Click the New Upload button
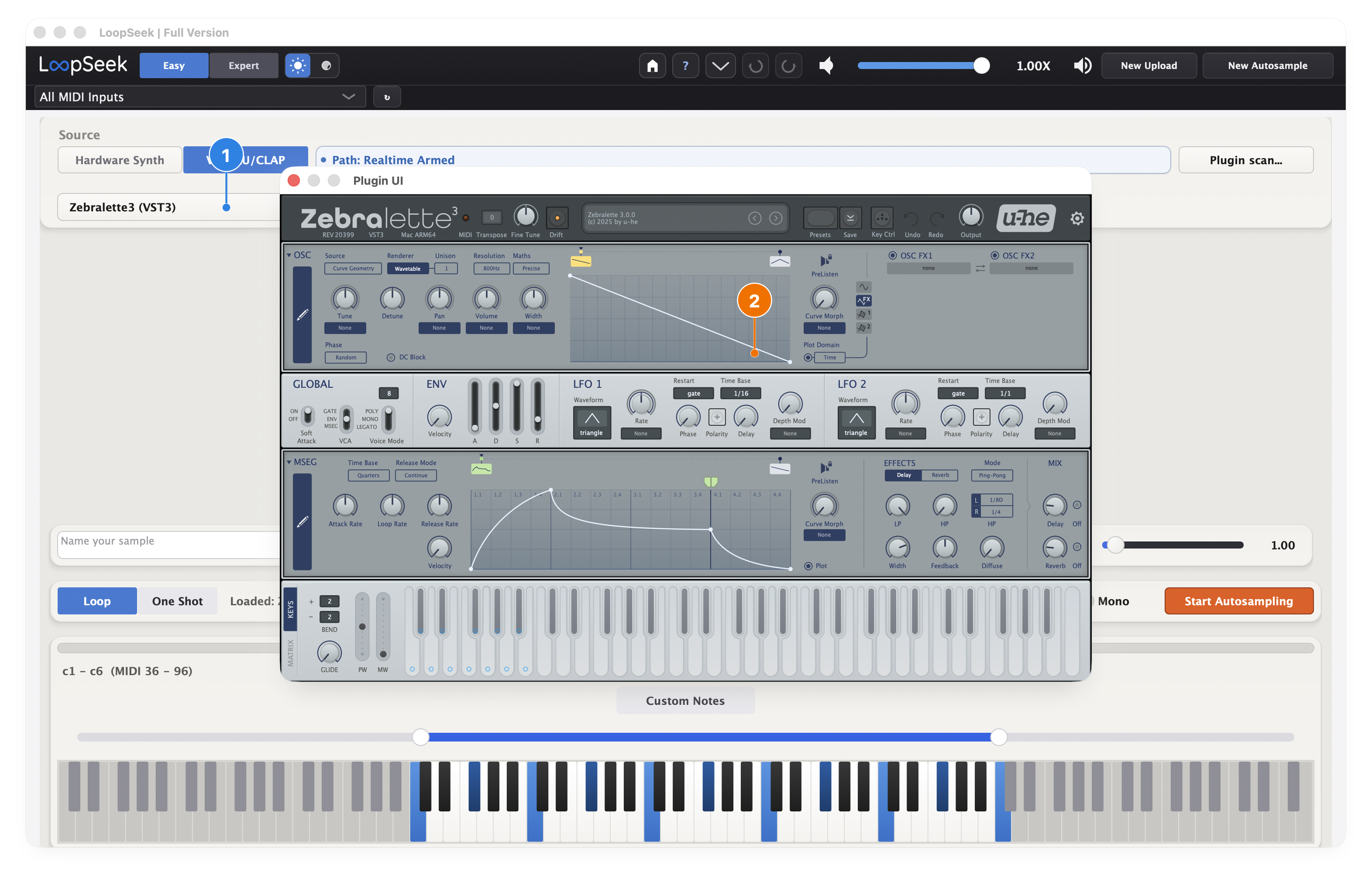Screen dimensions: 1372x883 coord(1148,66)
